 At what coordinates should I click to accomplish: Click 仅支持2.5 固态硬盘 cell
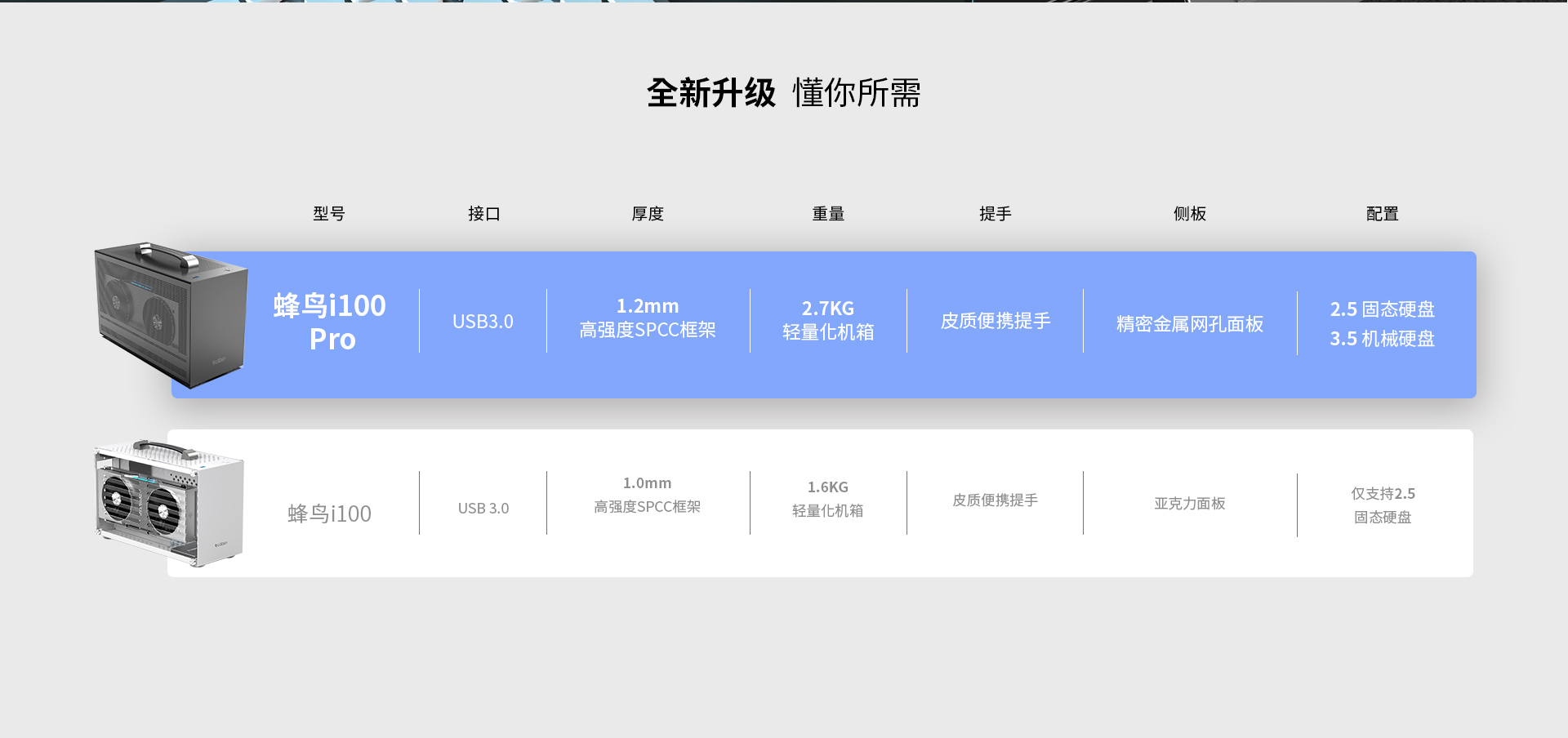coord(1383,505)
